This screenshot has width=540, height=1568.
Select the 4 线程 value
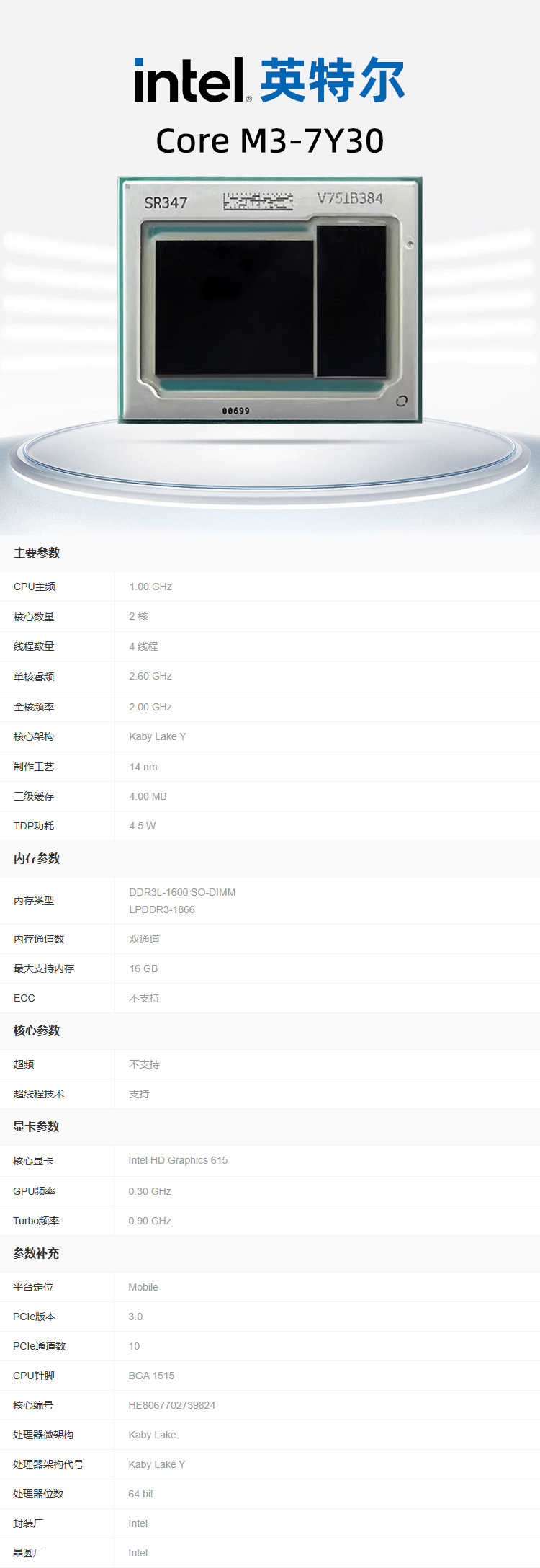tap(143, 646)
